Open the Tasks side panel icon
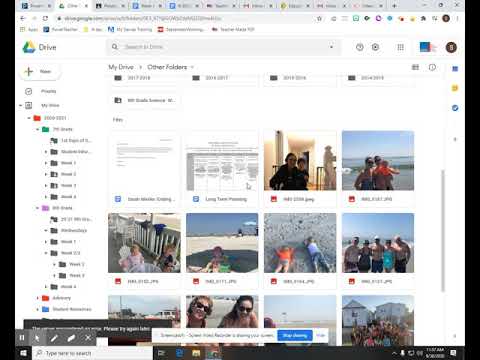 point(455,108)
